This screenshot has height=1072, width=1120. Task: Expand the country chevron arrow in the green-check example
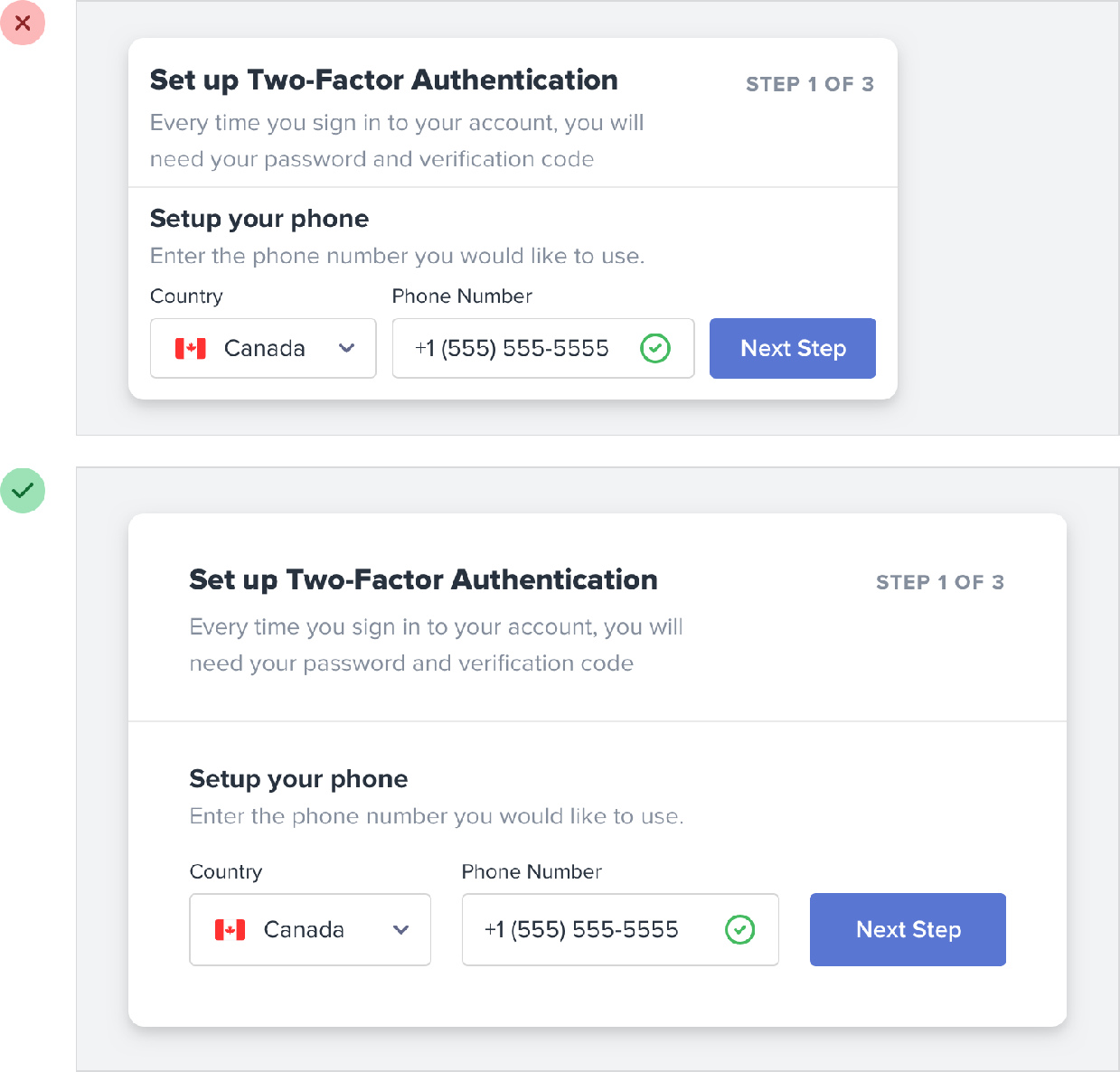pyautogui.click(x=400, y=930)
